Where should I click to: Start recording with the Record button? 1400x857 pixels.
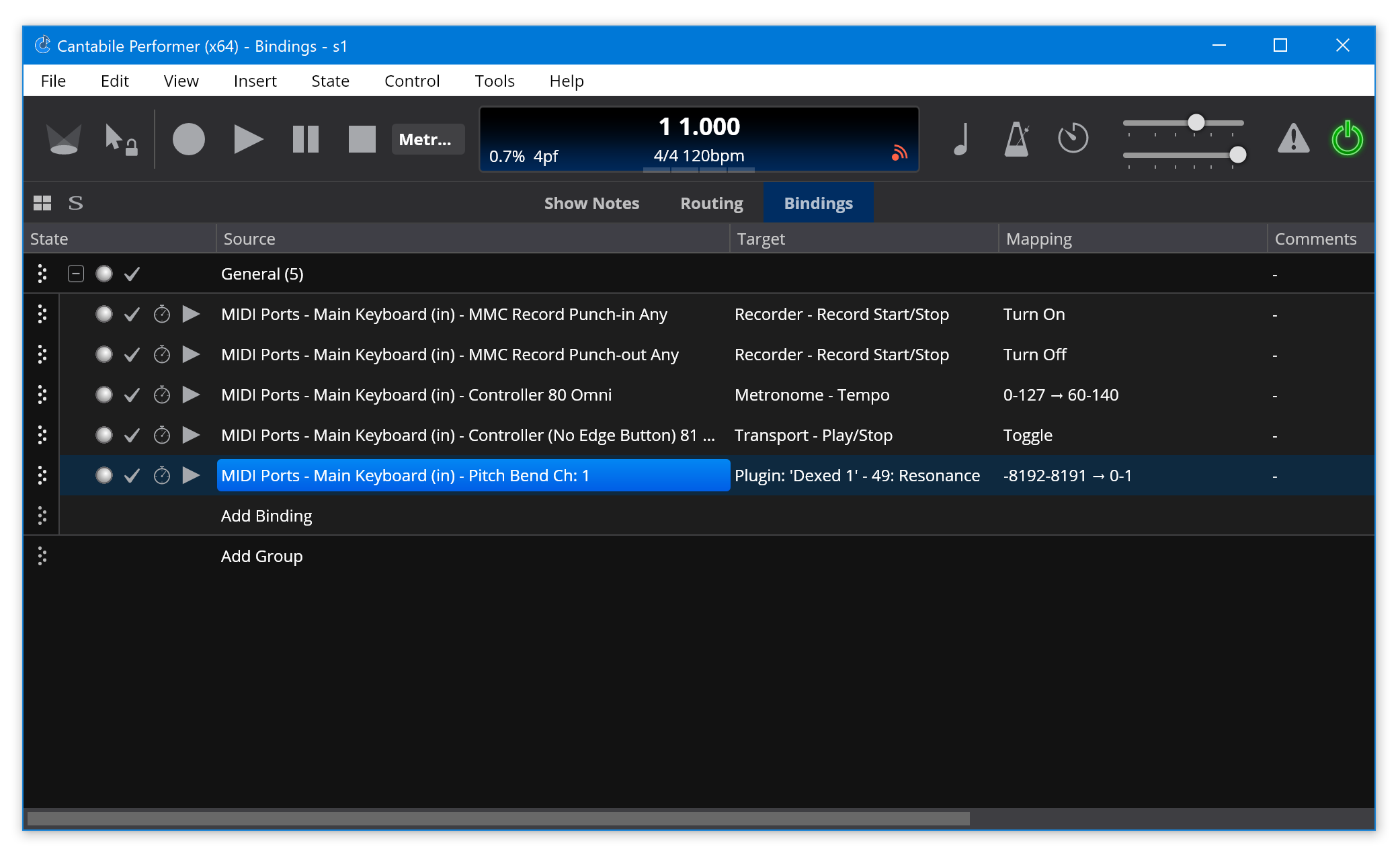188,139
